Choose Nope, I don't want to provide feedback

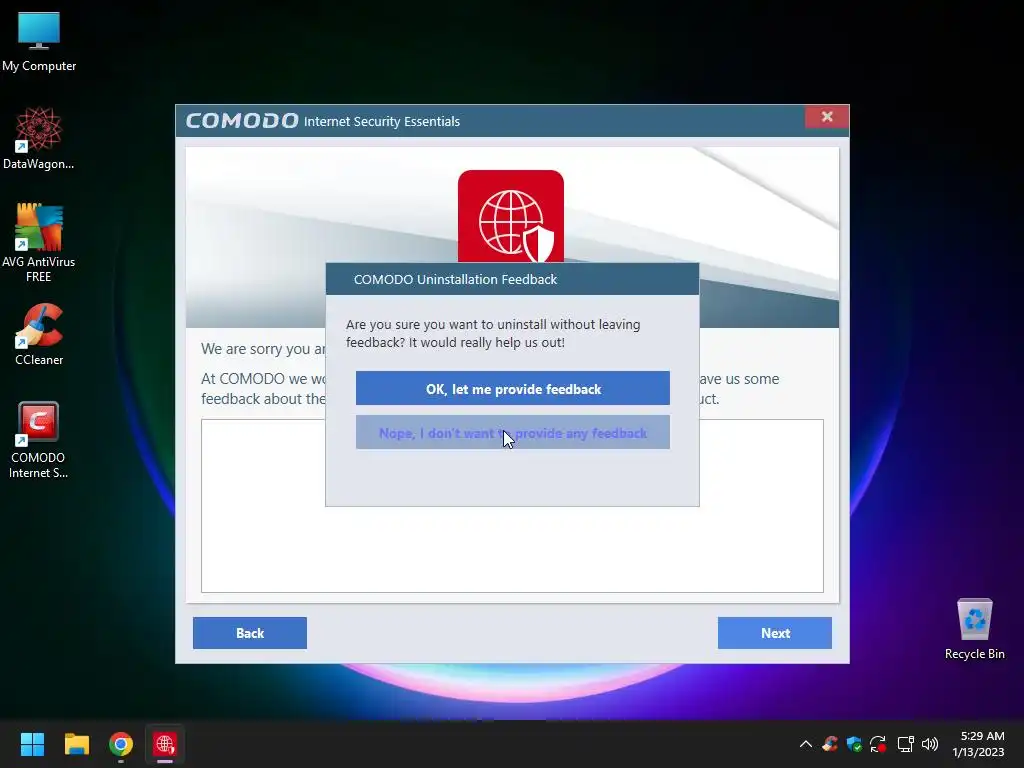click(513, 432)
